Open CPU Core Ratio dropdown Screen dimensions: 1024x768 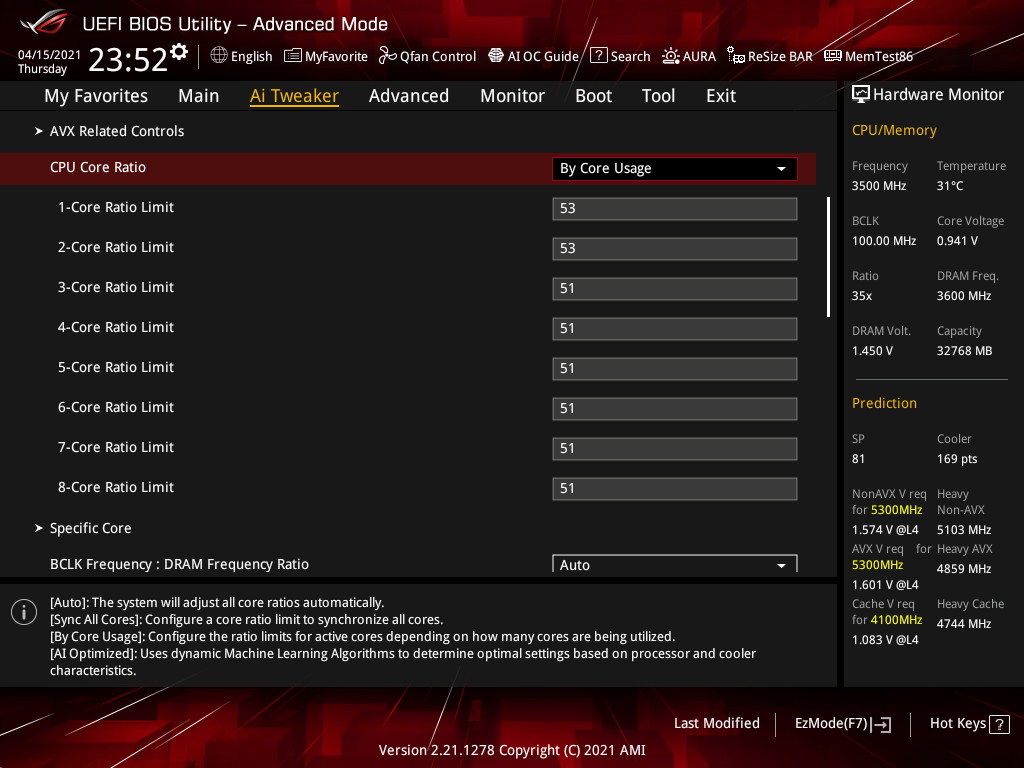(674, 168)
